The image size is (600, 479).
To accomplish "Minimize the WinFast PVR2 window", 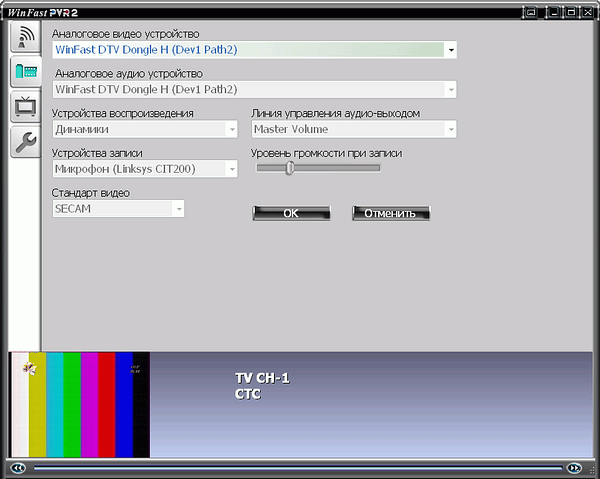I will (x=553, y=12).
